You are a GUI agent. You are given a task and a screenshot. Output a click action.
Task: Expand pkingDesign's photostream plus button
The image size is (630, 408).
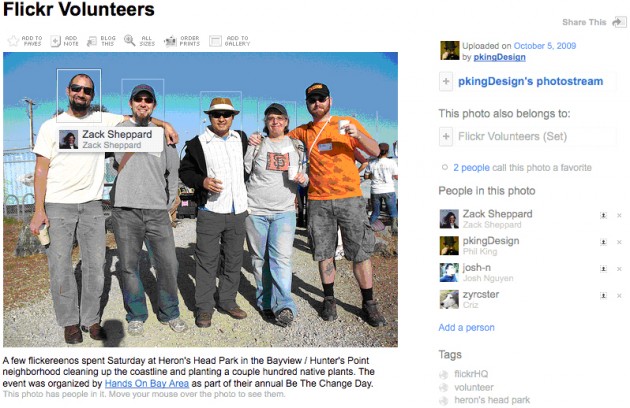[x=446, y=81]
